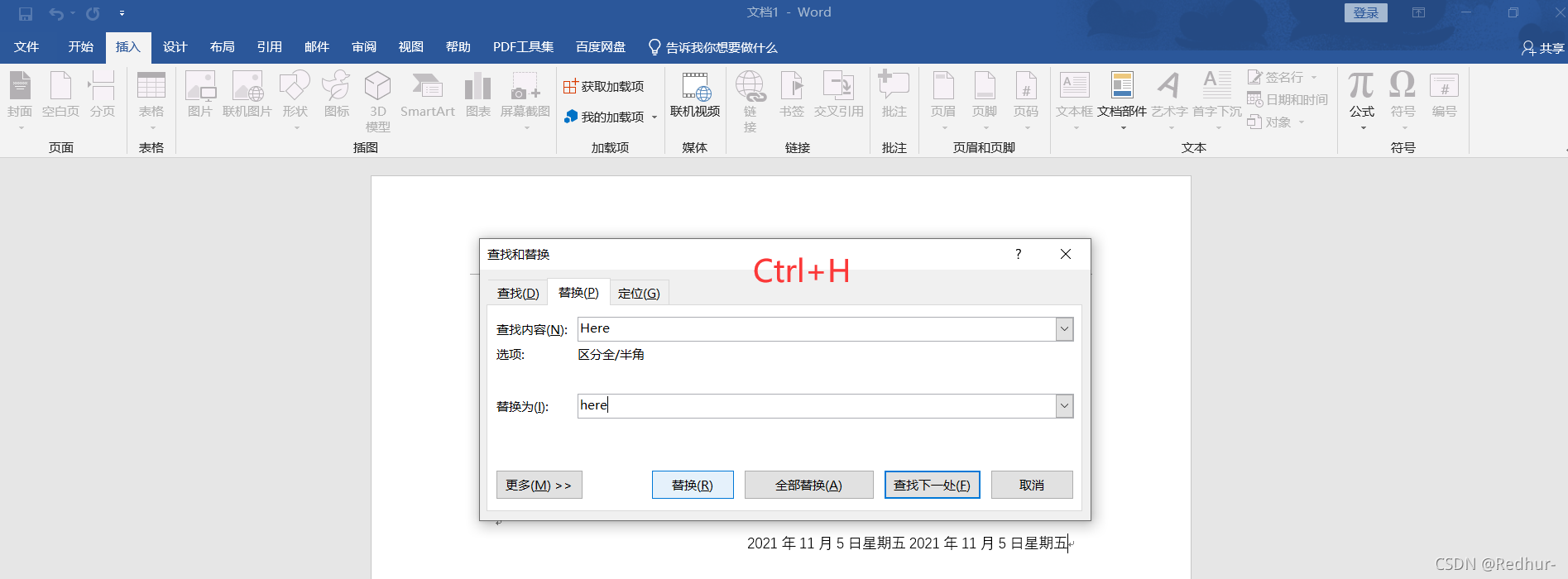Open the header (页眉) menu

click(x=943, y=100)
